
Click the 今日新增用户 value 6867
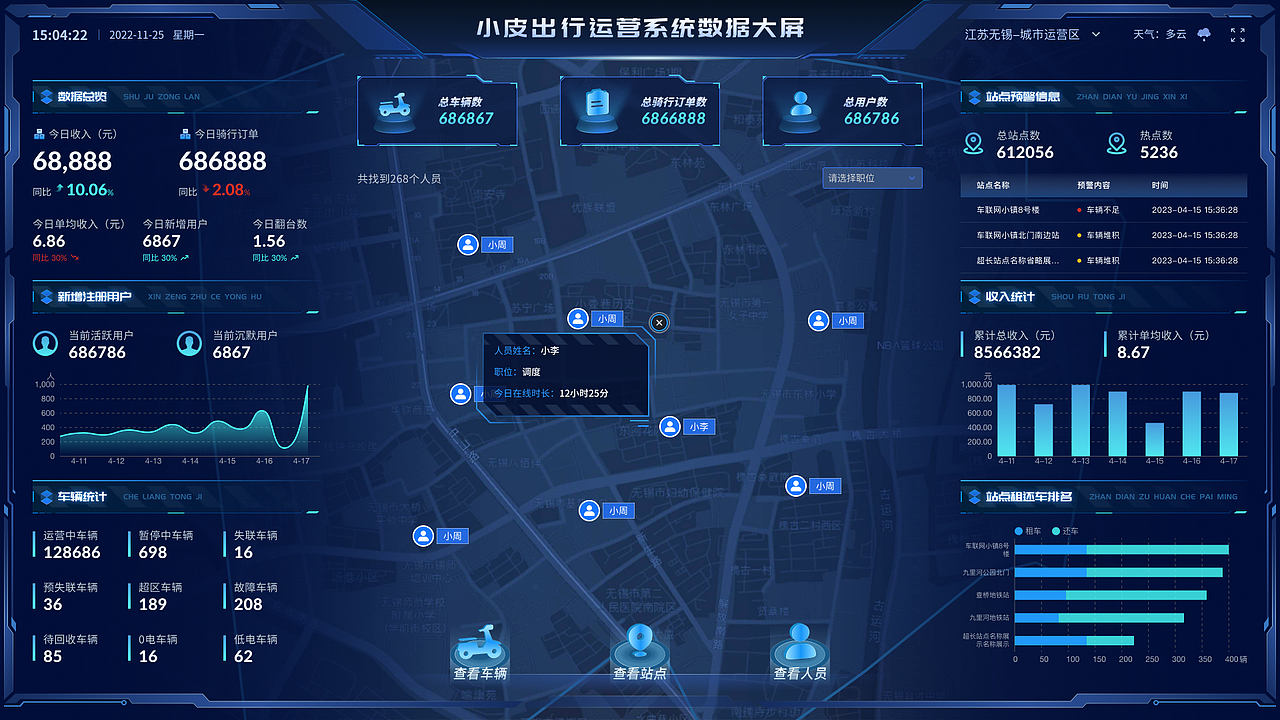coord(161,241)
